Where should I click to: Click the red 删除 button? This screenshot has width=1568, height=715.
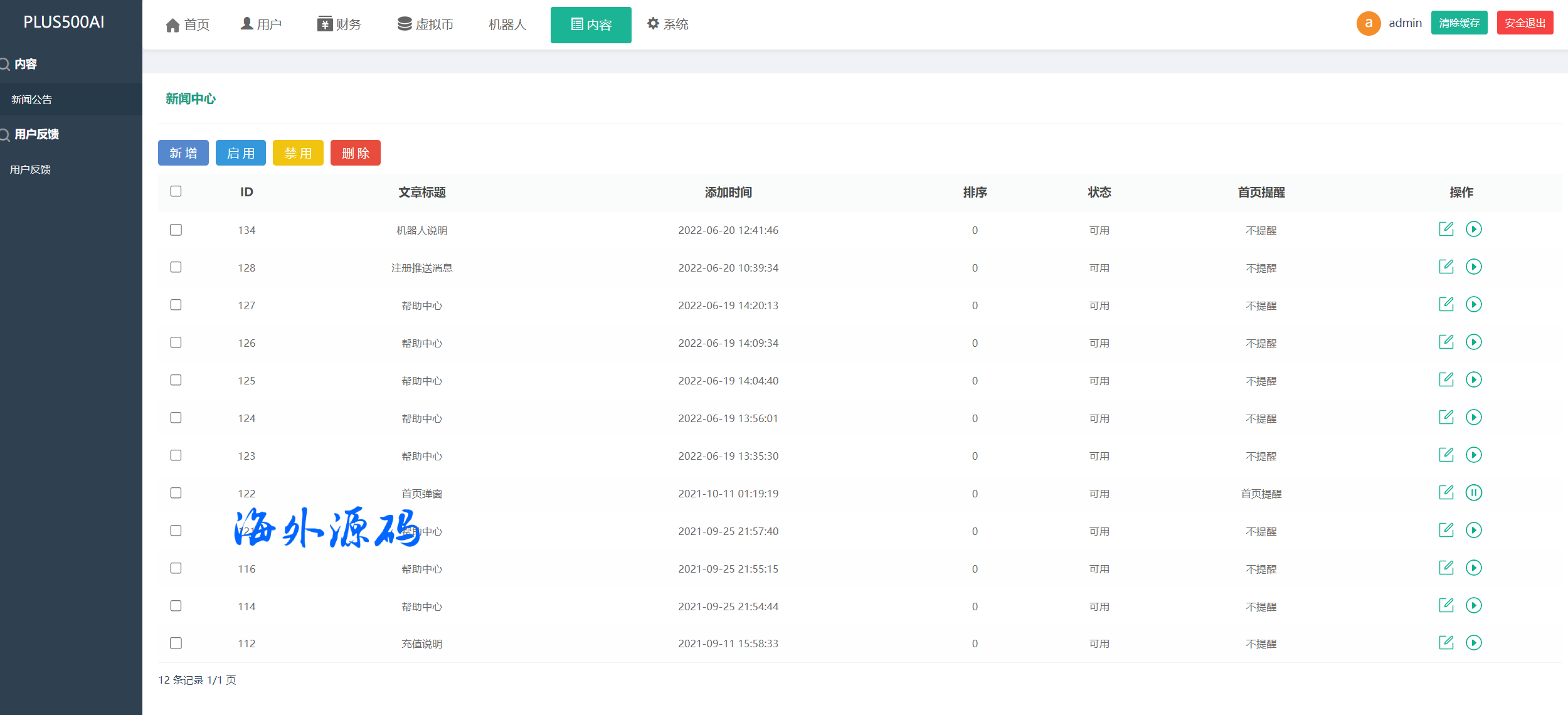click(x=356, y=153)
